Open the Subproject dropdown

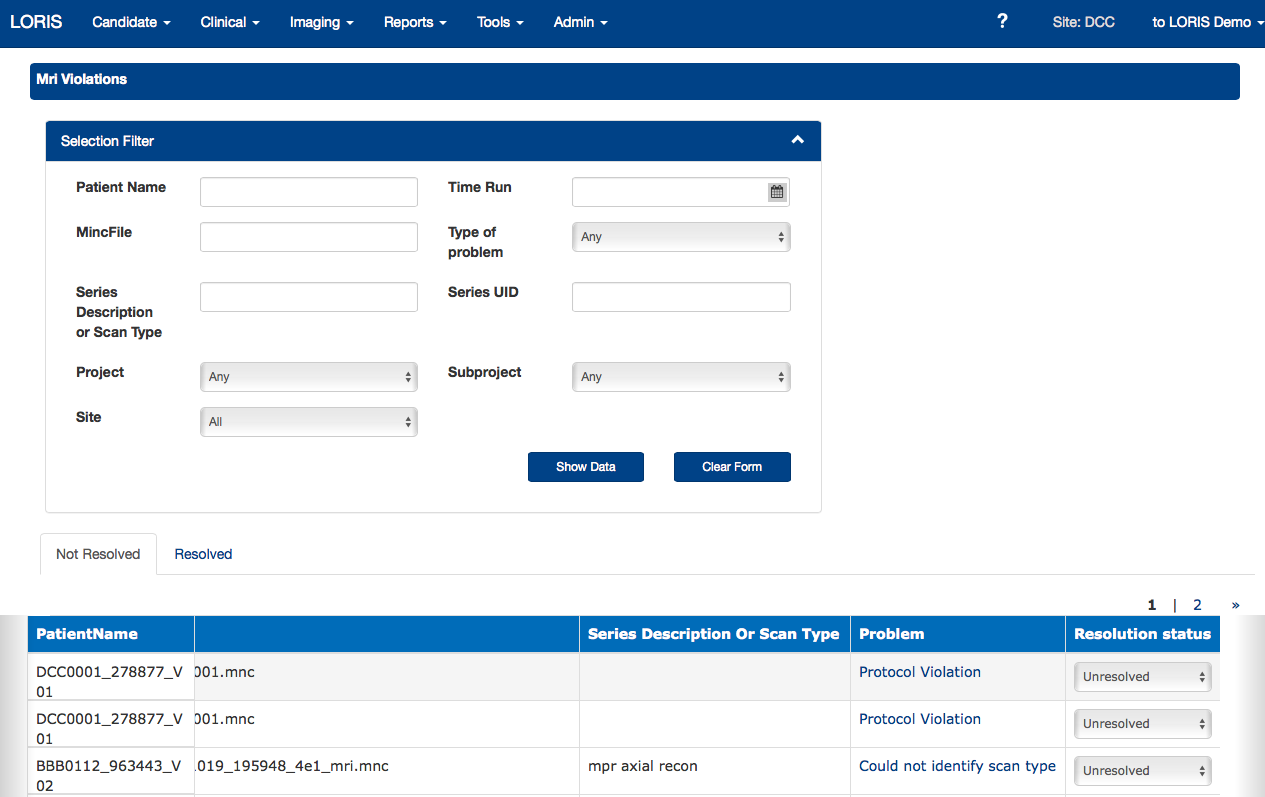point(681,377)
